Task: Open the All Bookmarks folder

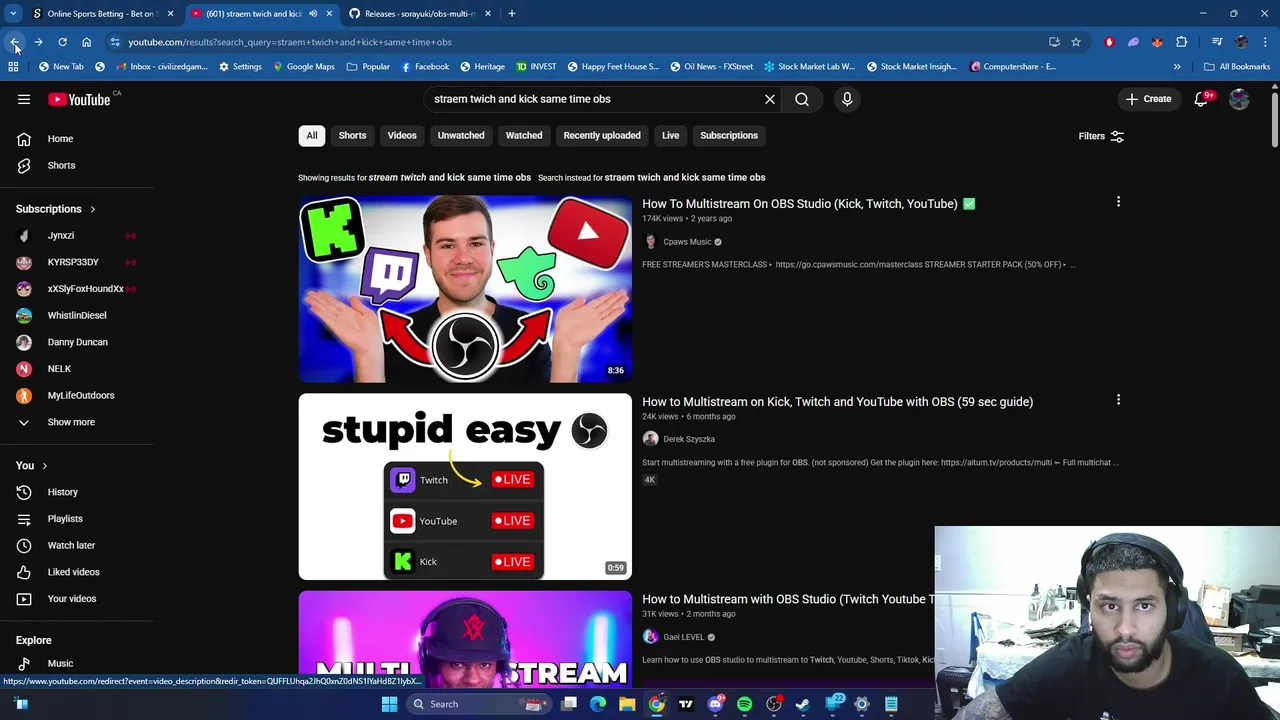Action: pos(1237,67)
